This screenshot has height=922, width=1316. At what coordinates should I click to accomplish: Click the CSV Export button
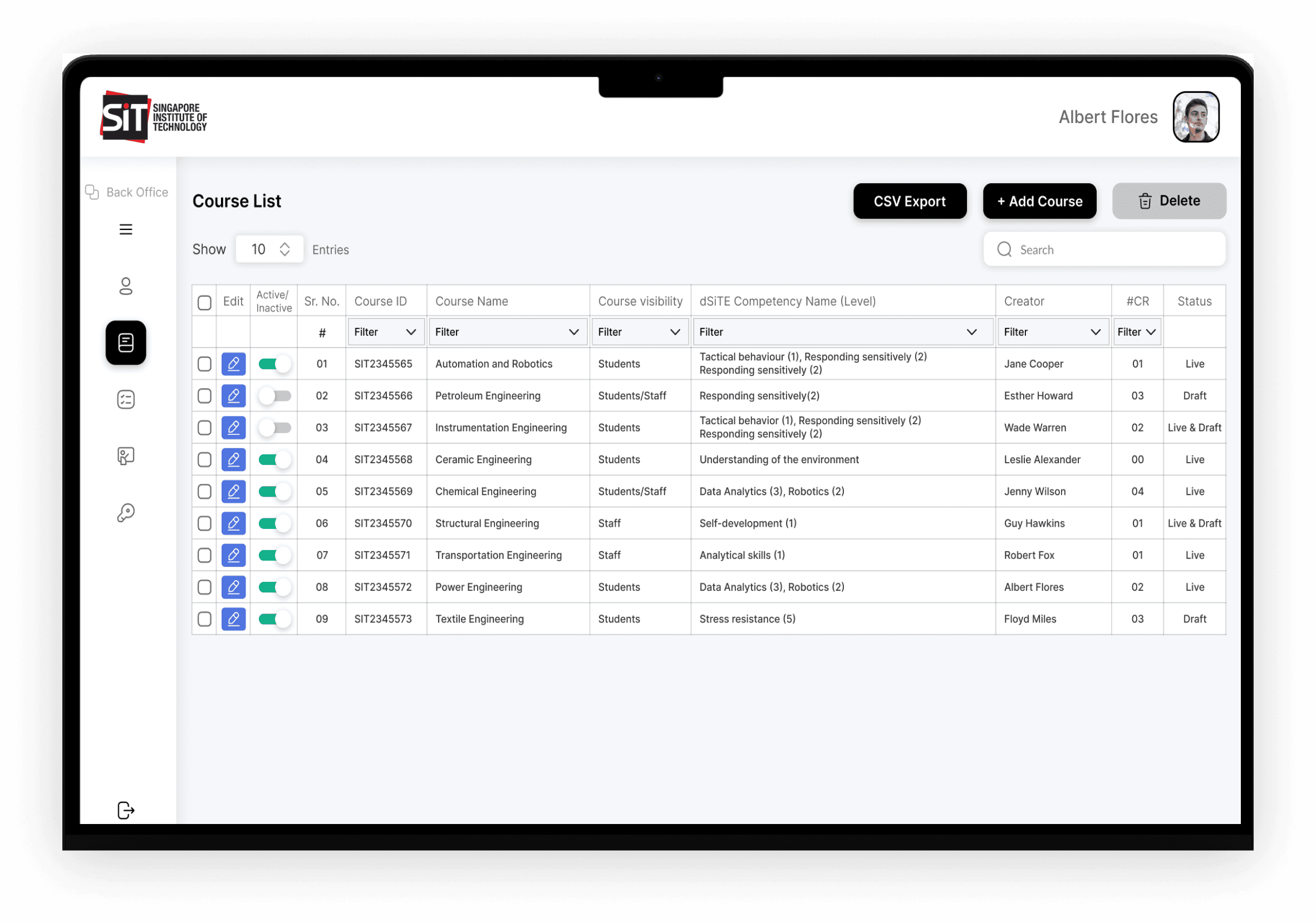(909, 201)
